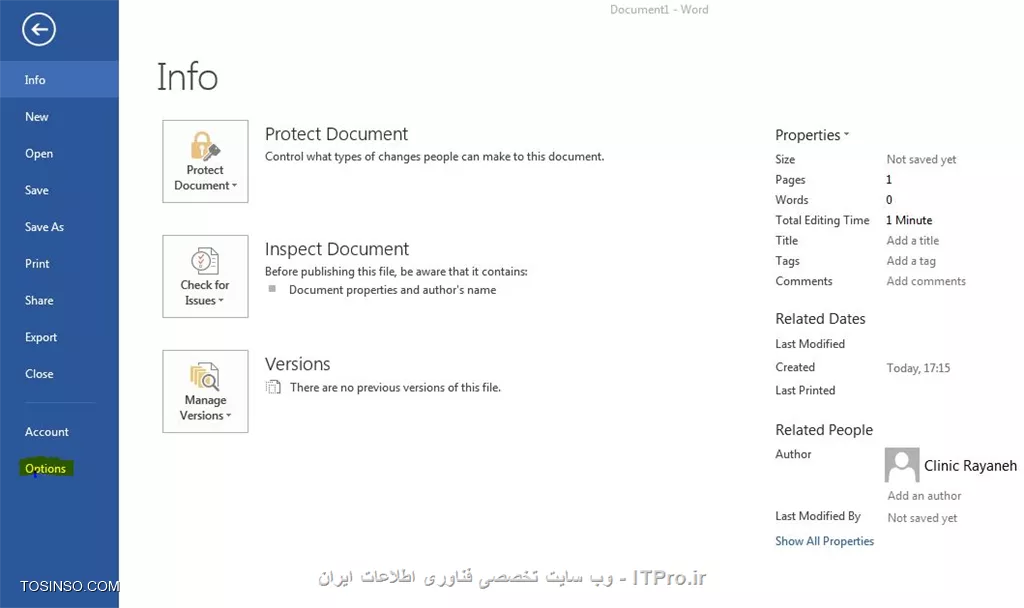Click the Clinic Rayaneh author avatar
Viewport: 1024px width, 608px height.
902,464
